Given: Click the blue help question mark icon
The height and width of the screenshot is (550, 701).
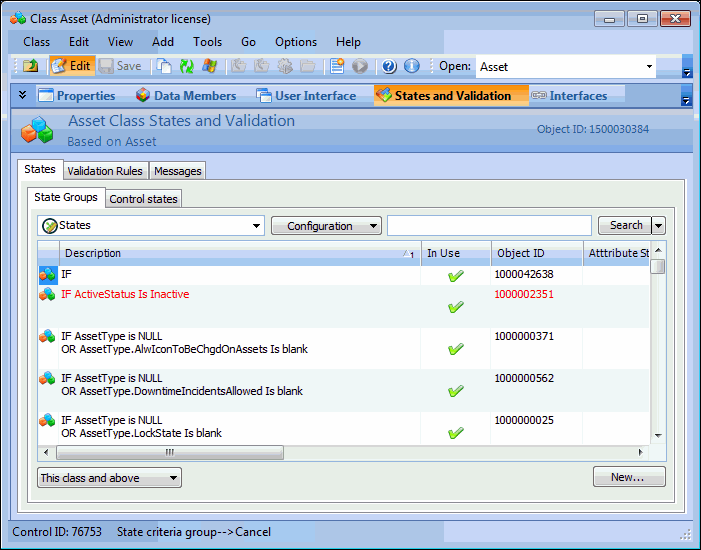Looking at the screenshot, I should (x=389, y=66).
